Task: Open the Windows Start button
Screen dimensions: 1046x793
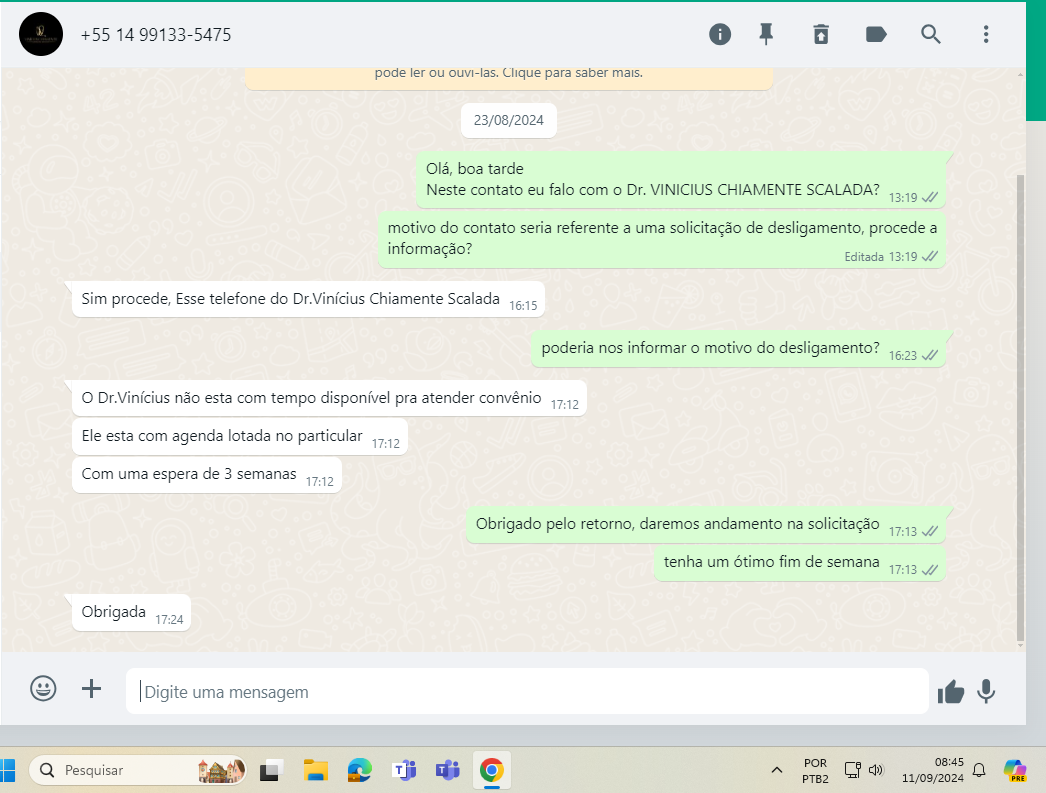Action: click(7, 770)
